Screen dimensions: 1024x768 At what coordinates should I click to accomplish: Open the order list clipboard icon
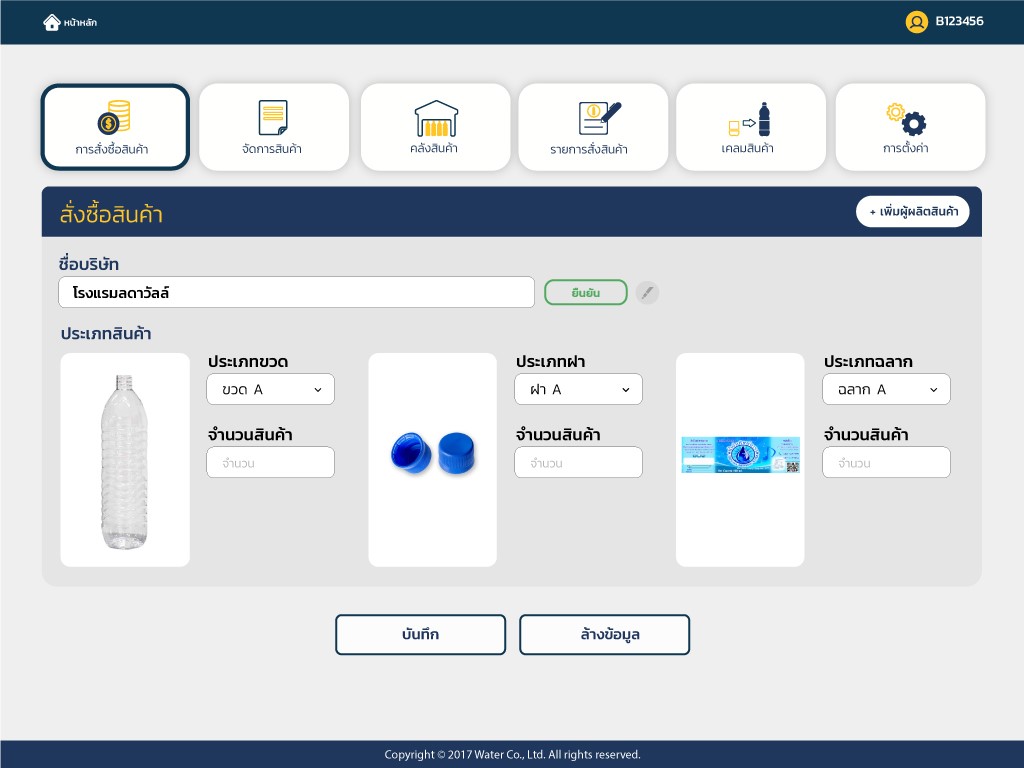598,117
